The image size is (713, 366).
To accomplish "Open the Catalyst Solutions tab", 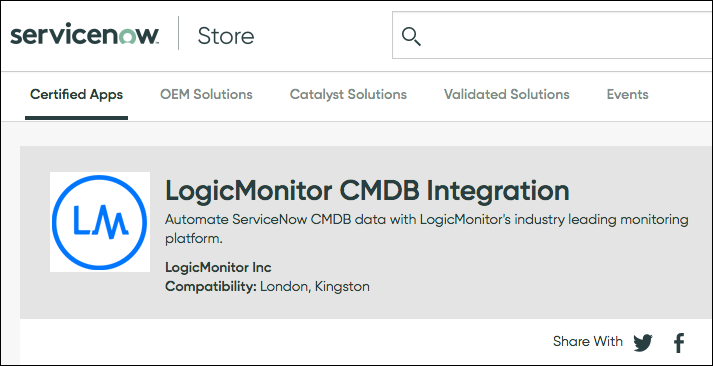I will [x=348, y=95].
